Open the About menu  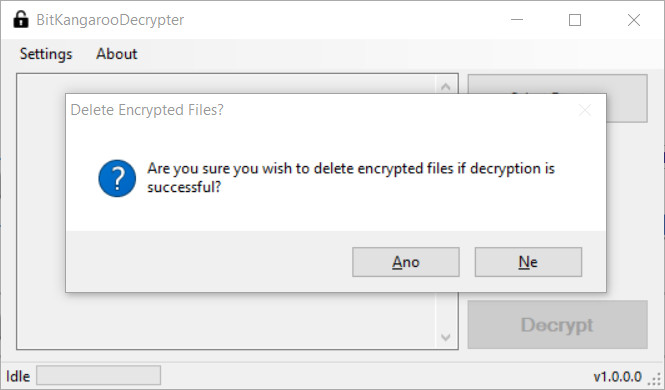click(x=117, y=54)
